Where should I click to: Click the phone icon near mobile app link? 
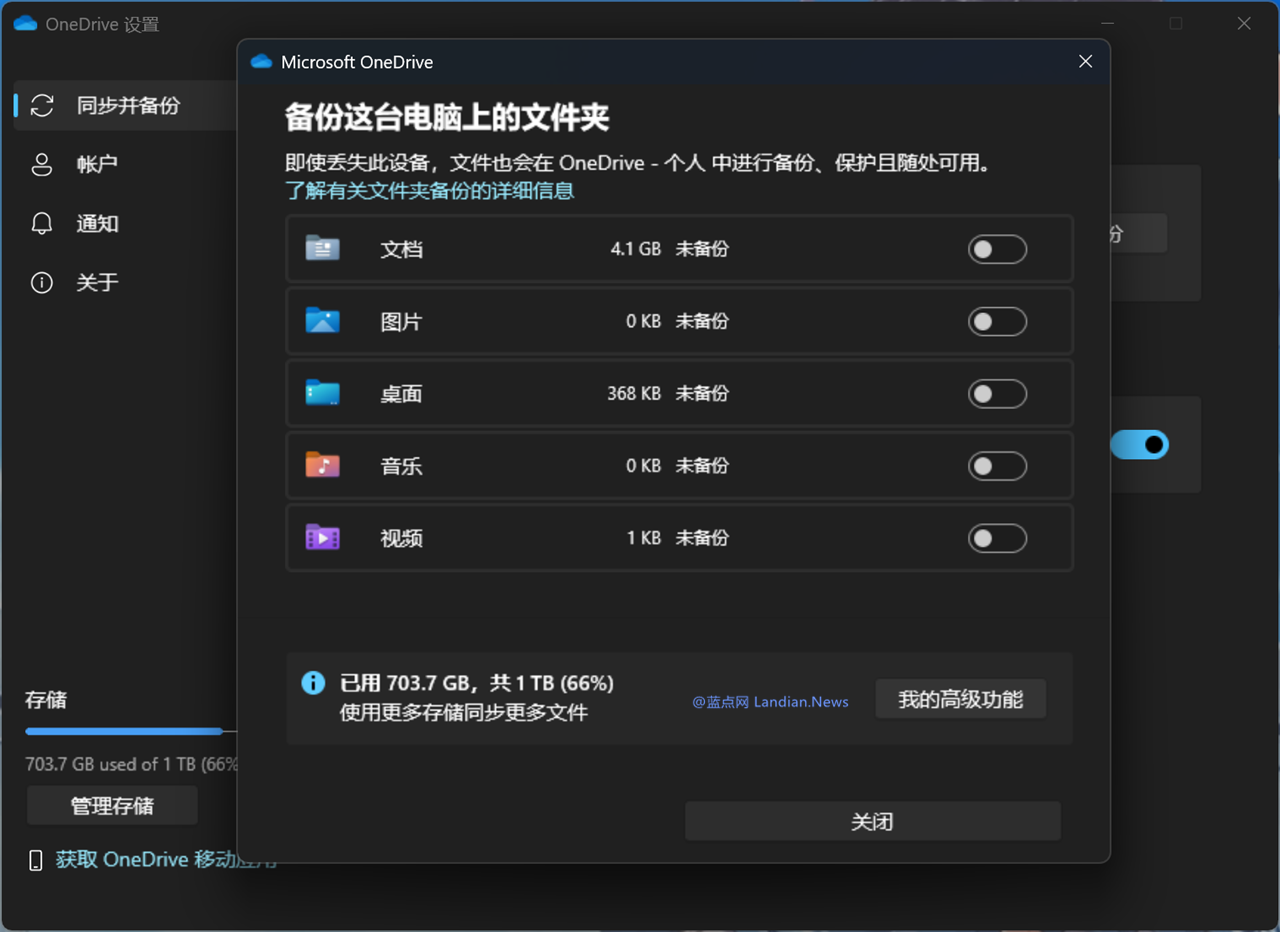click(36, 860)
